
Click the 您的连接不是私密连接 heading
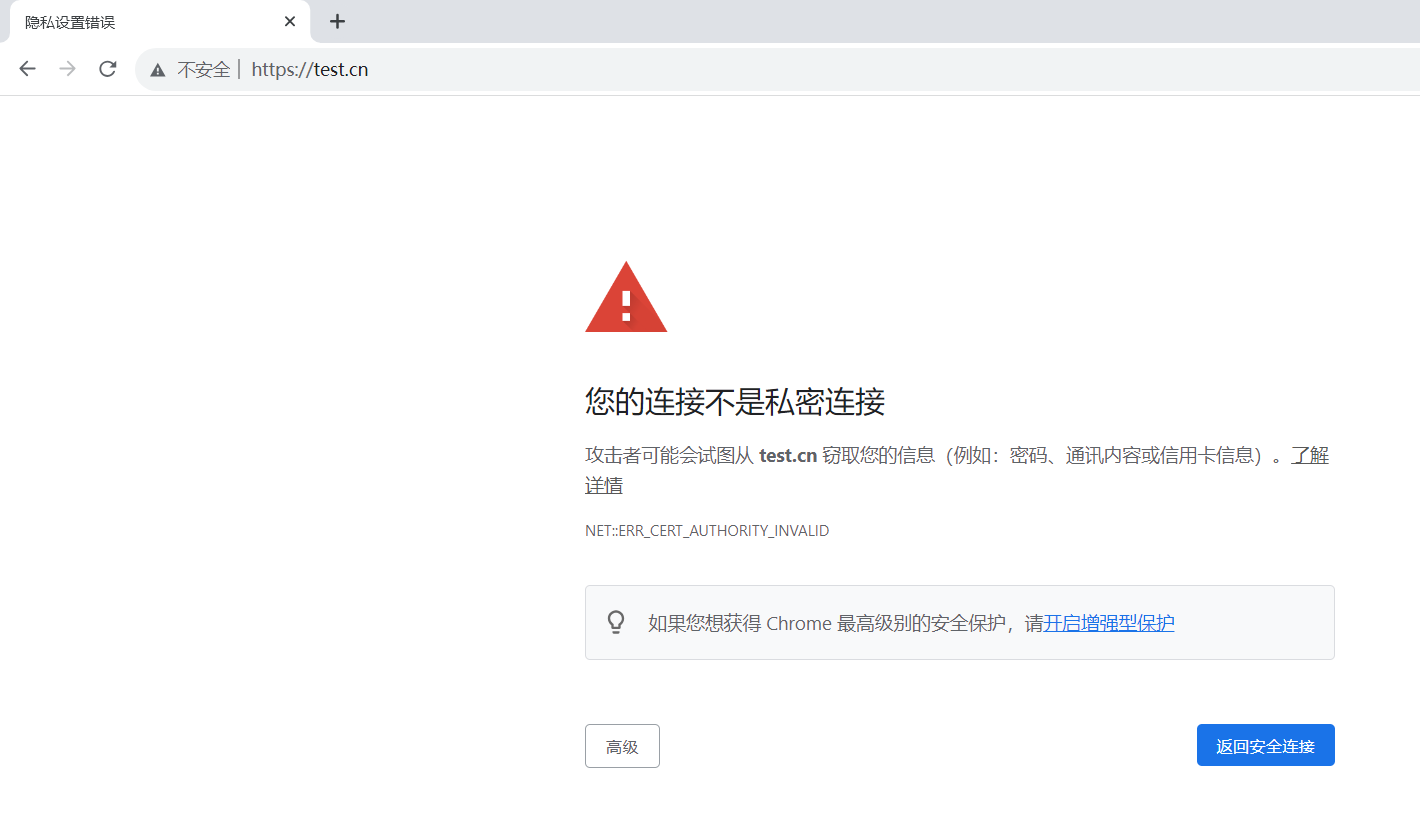735,402
